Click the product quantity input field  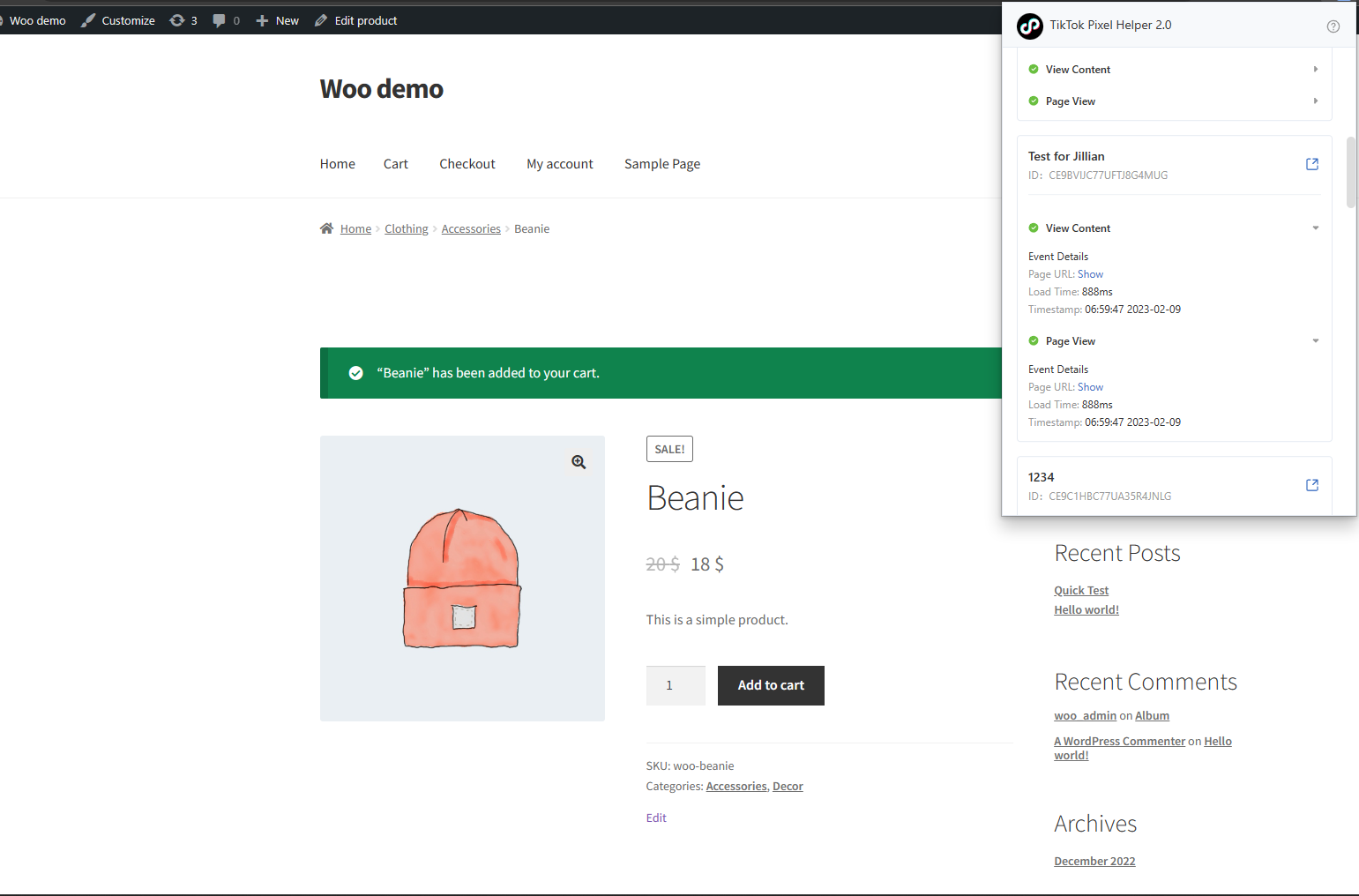coord(676,685)
